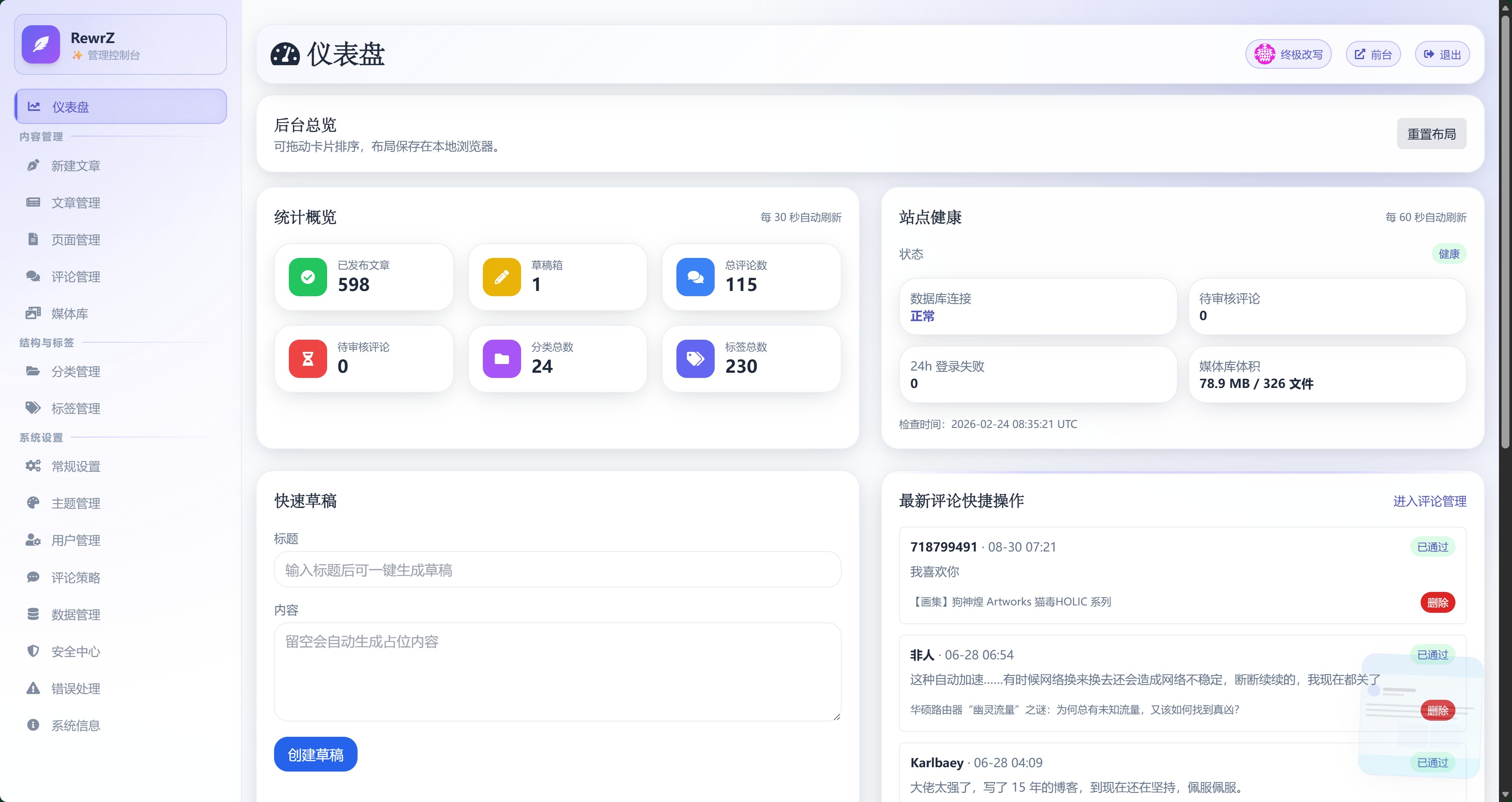The width and height of the screenshot is (1512, 802).
Task: Click the 创建草稿 button
Action: tap(316, 754)
